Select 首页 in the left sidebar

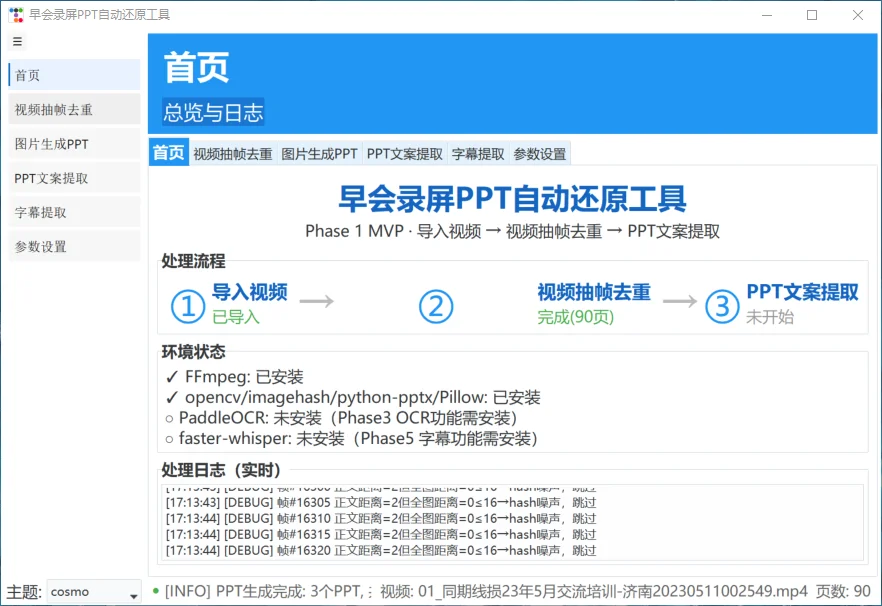point(74,75)
